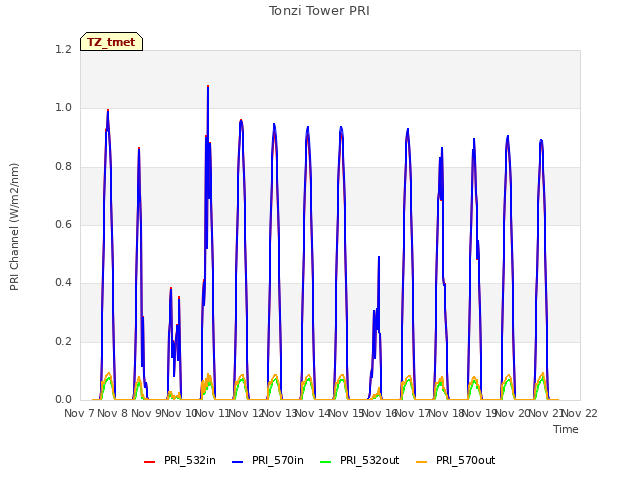Click the 0.8 y-axis tick label
This screenshot has height=480, width=640.
pyautogui.click(x=63, y=166)
